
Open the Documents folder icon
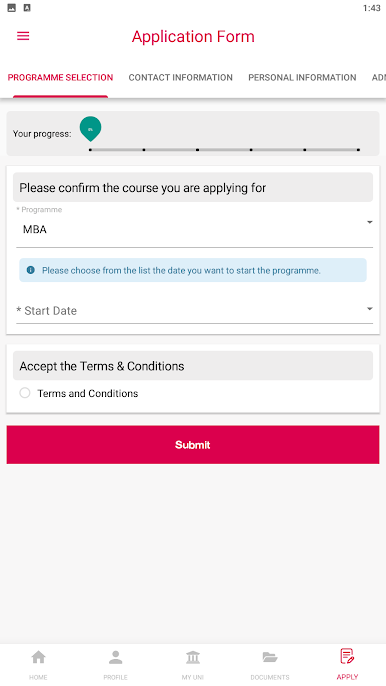tap(270, 657)
